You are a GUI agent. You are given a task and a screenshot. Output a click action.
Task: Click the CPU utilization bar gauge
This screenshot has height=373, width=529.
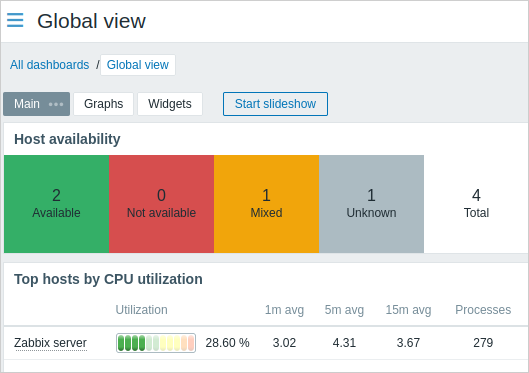(156, 343)
